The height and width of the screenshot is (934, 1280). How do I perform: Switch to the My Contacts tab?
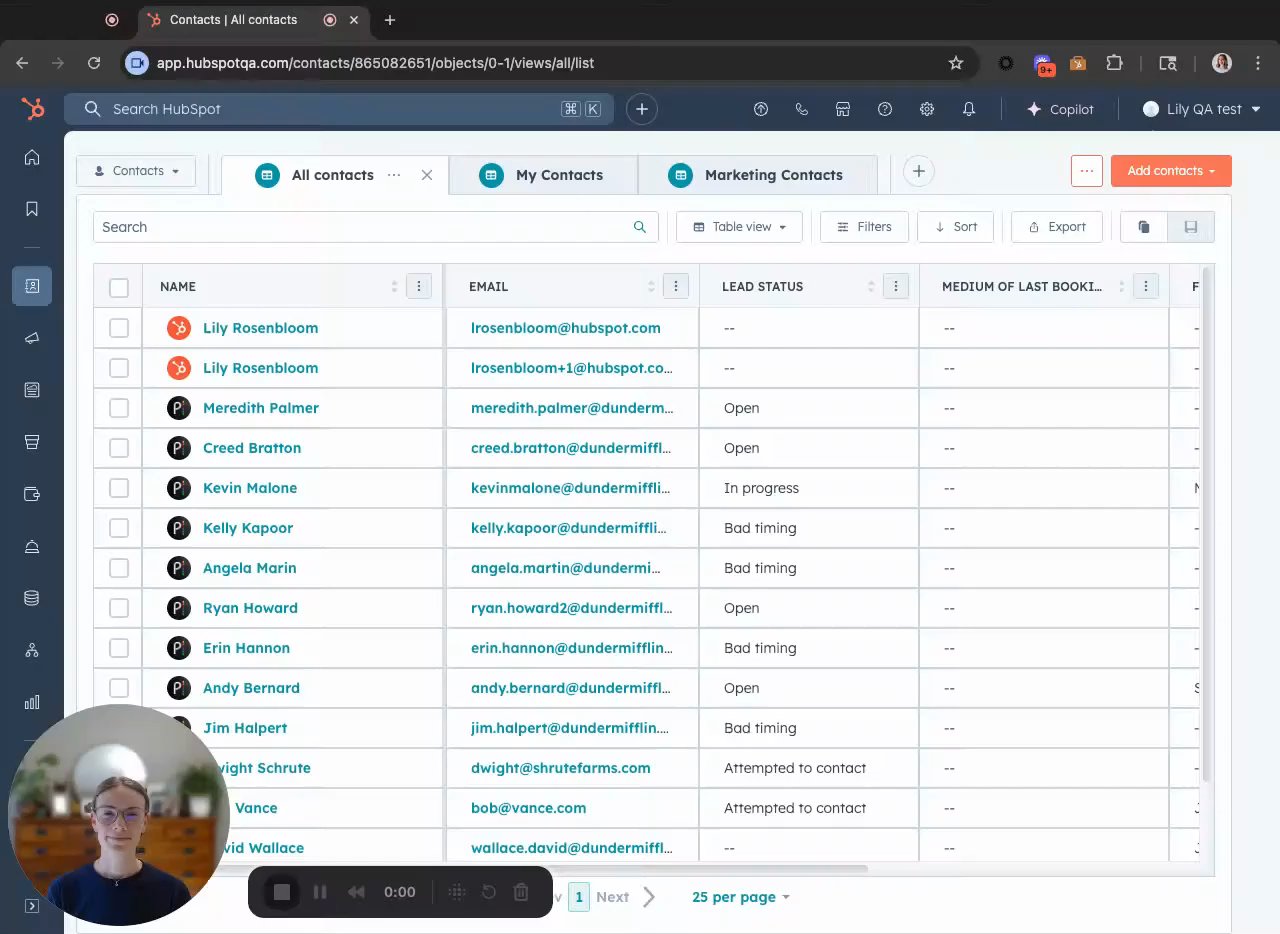tap(543, 175)
